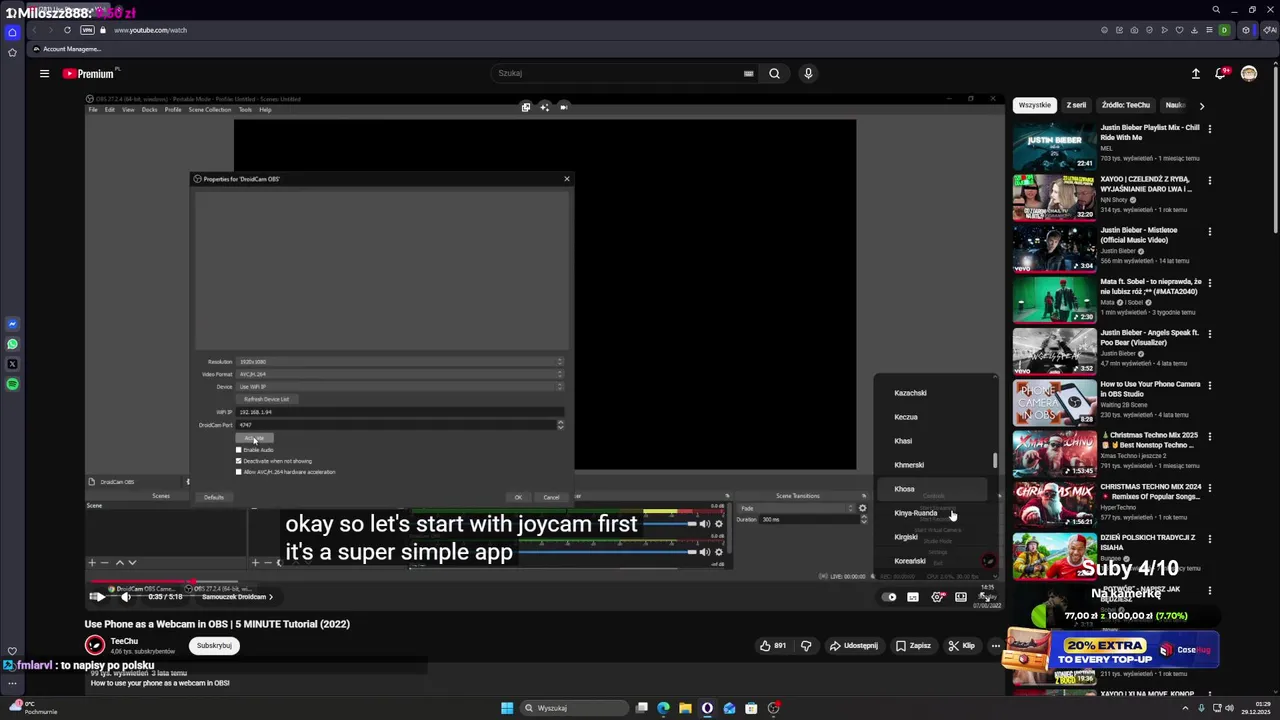Image resolution: width=1280 pixels, height=720 pixels.
Task: Open Opera sidebar heart icon
Action: pos(12,651)
